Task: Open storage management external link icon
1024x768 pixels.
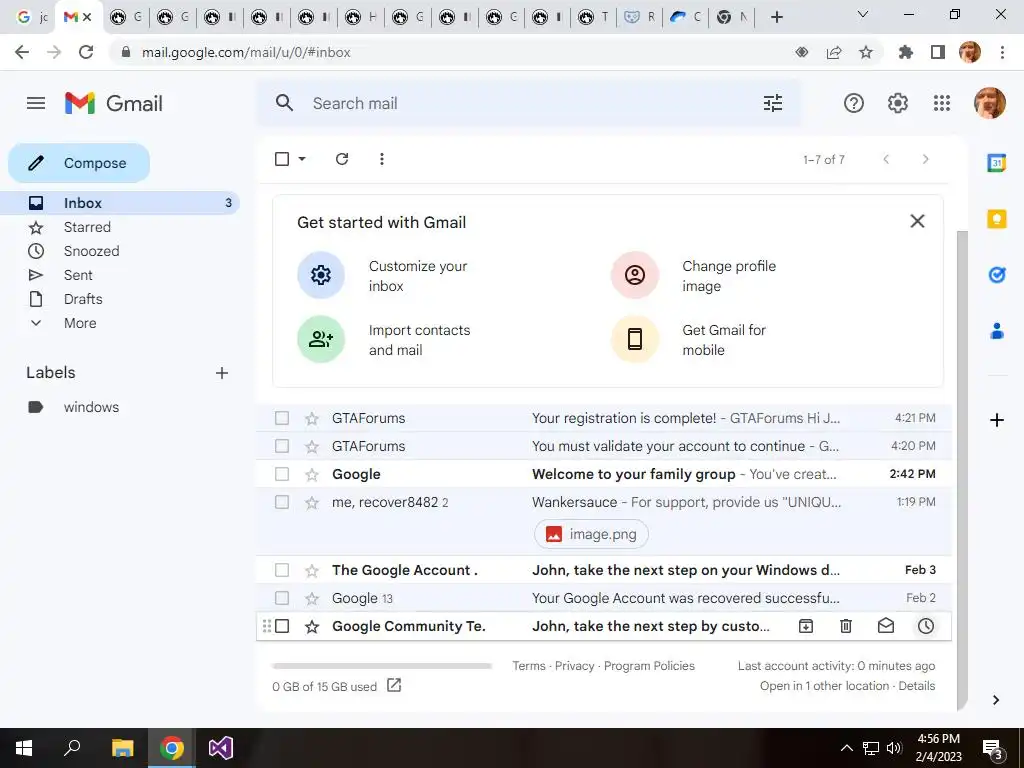Action: click(x=394, y=685)
